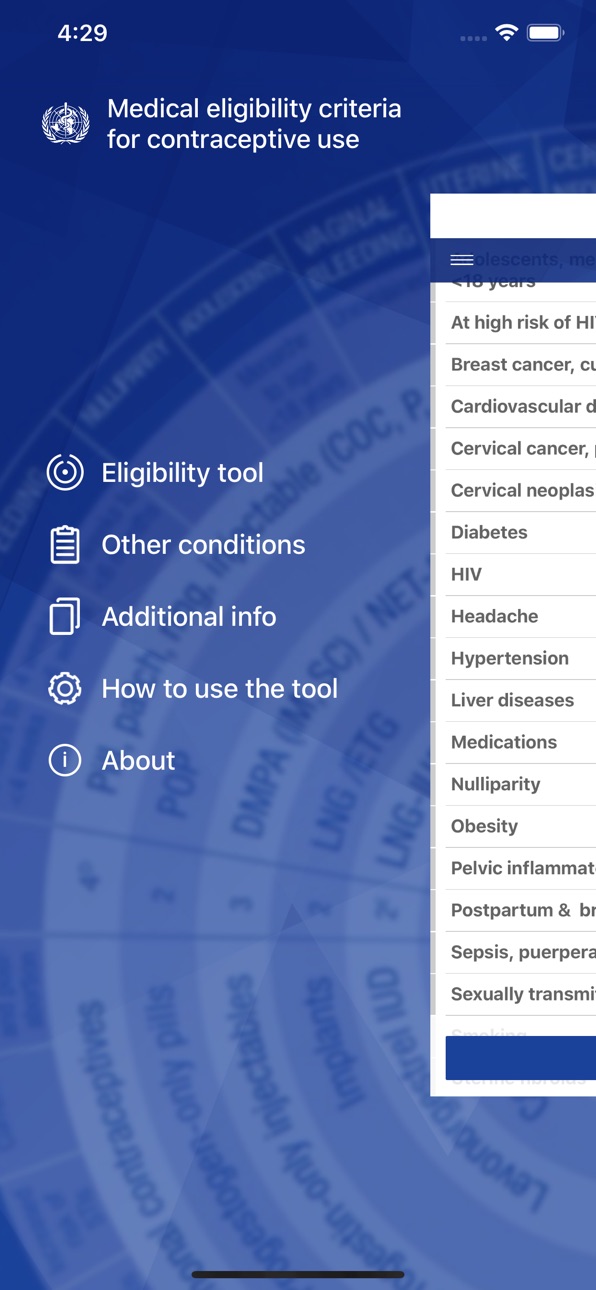Tap the Eligibility tool target icon
The image size is (596, 1290).
click(65, 472)
